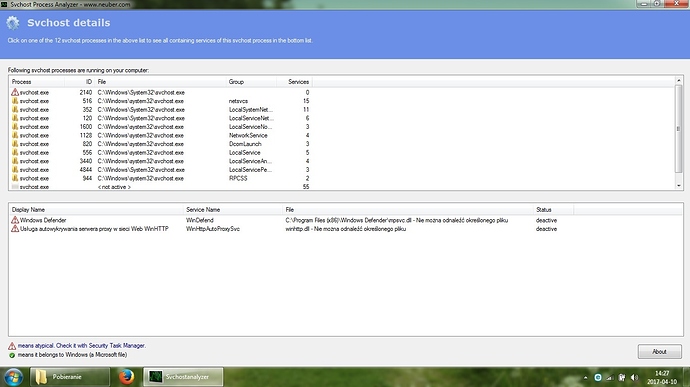This screenshot has width=690, height=387.
Task: Sort process list by ID column
Action: 80,82
